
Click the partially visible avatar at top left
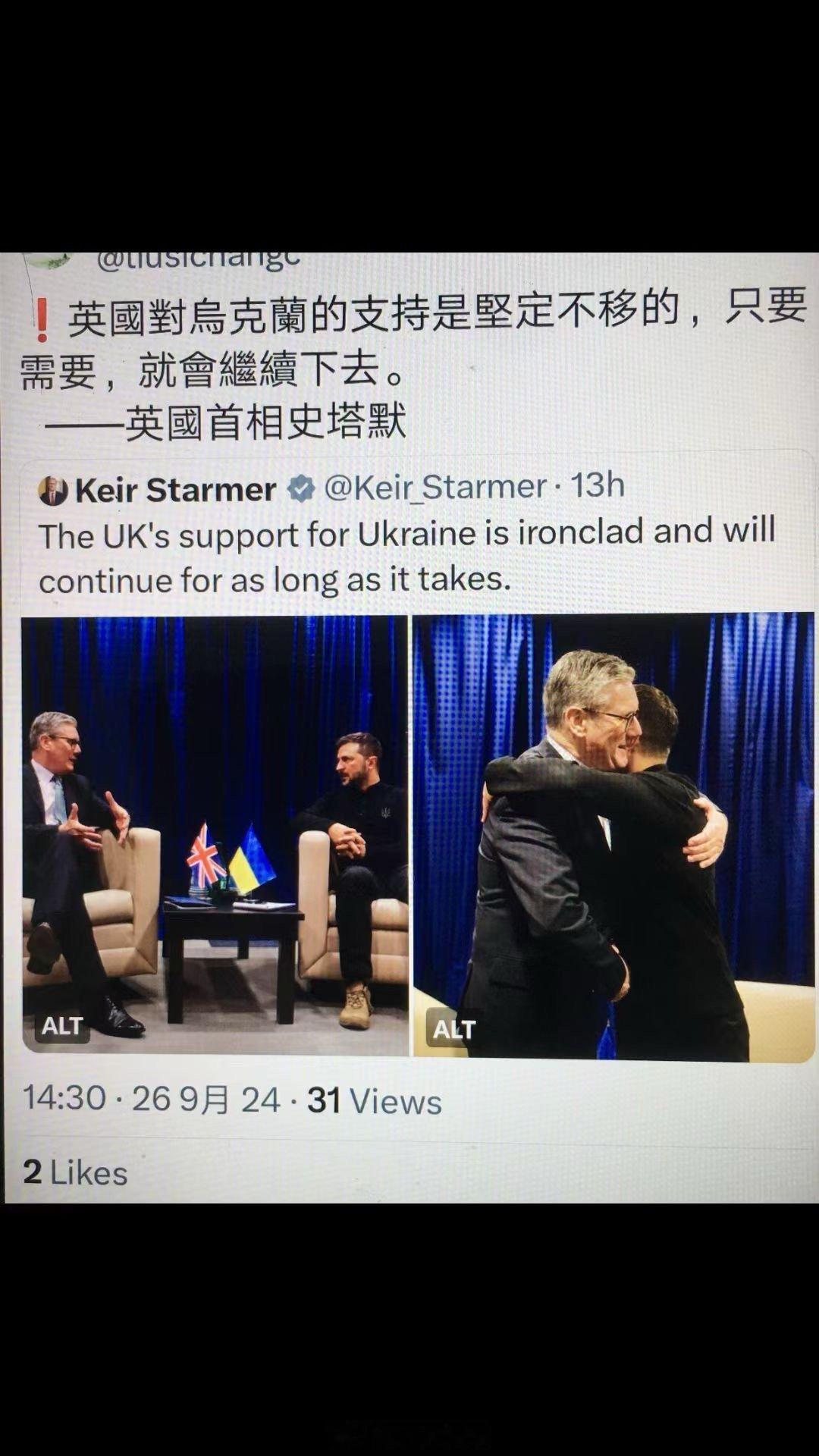(47, 260)
